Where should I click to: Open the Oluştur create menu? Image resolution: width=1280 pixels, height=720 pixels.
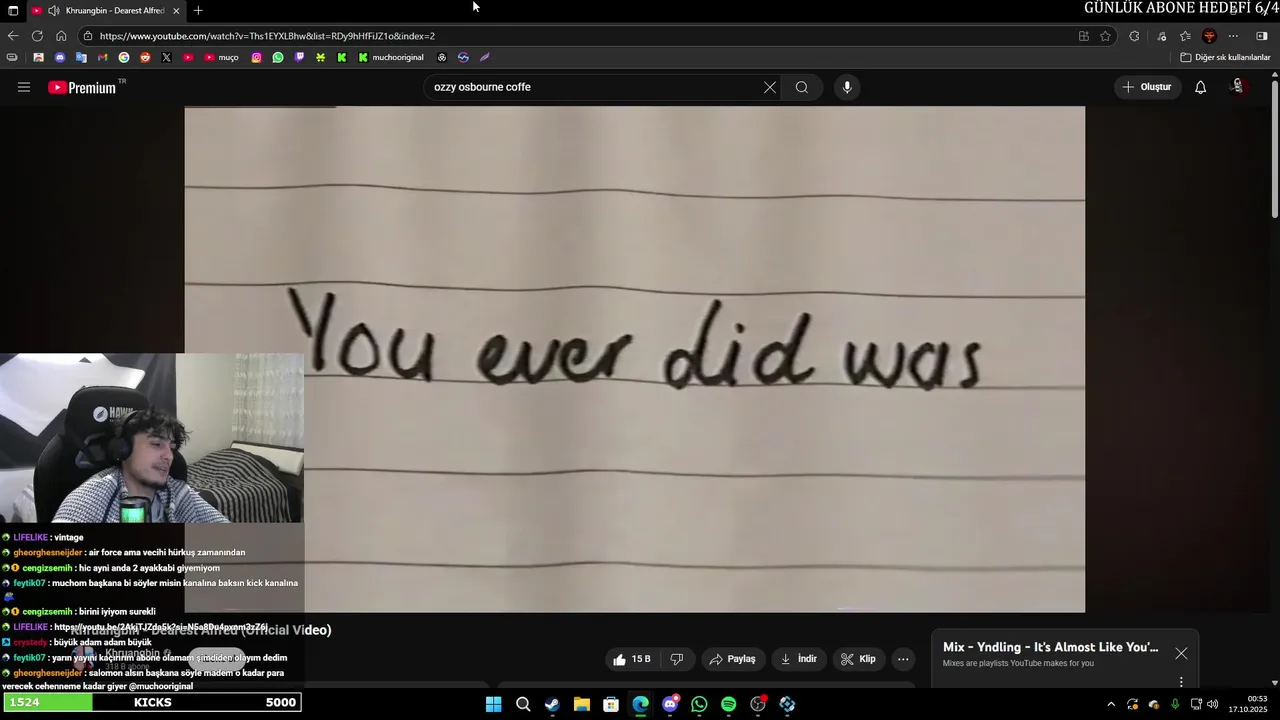[1146, 87]
